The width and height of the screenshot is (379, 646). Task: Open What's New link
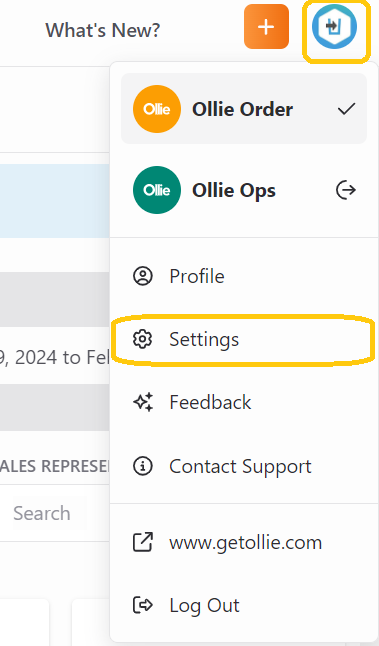click(x=103, y=30)
